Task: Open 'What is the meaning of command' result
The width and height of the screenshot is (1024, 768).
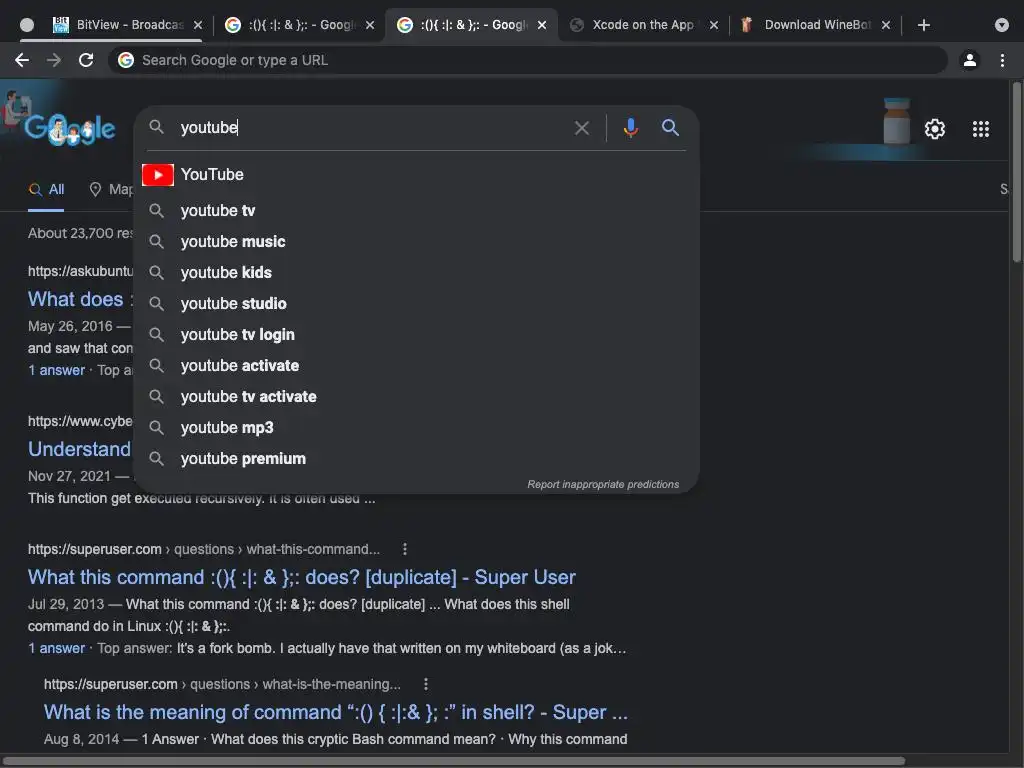Action: pyautogui.click(x=336, y=712)
